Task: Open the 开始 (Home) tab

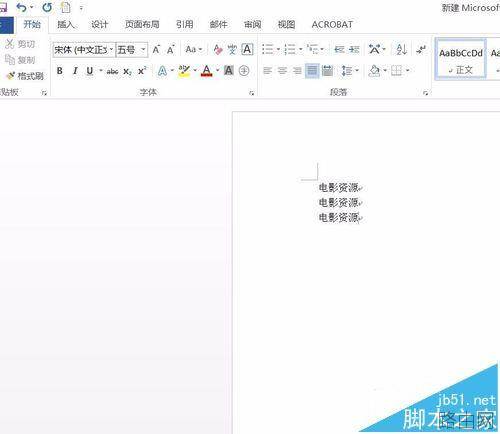Action: tap(32, 24)
